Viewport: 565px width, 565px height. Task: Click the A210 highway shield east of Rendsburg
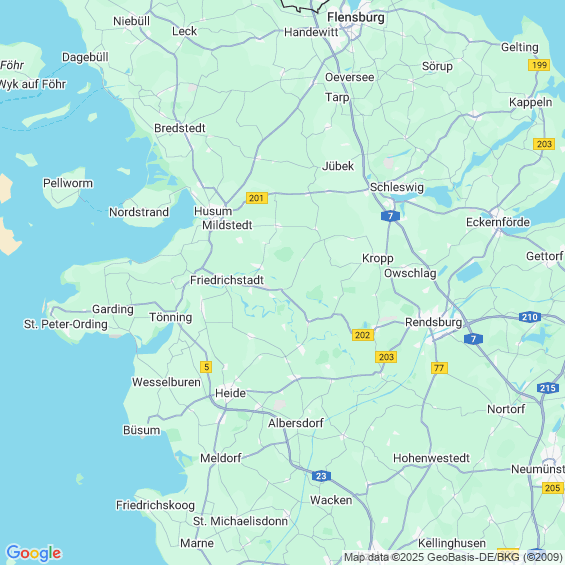(530, 317)
